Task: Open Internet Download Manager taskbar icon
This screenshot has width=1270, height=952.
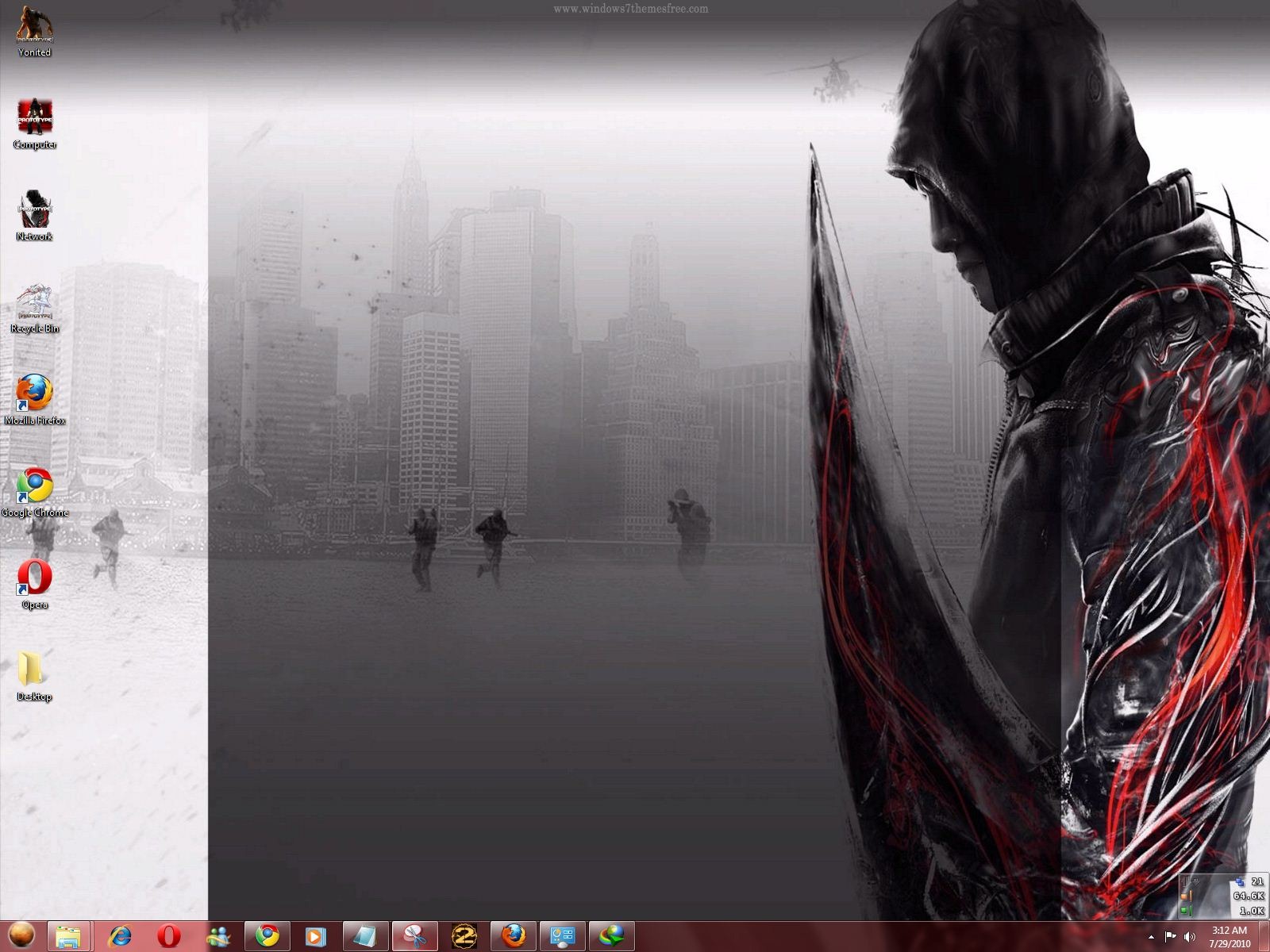Action: [x=612, y=936]
